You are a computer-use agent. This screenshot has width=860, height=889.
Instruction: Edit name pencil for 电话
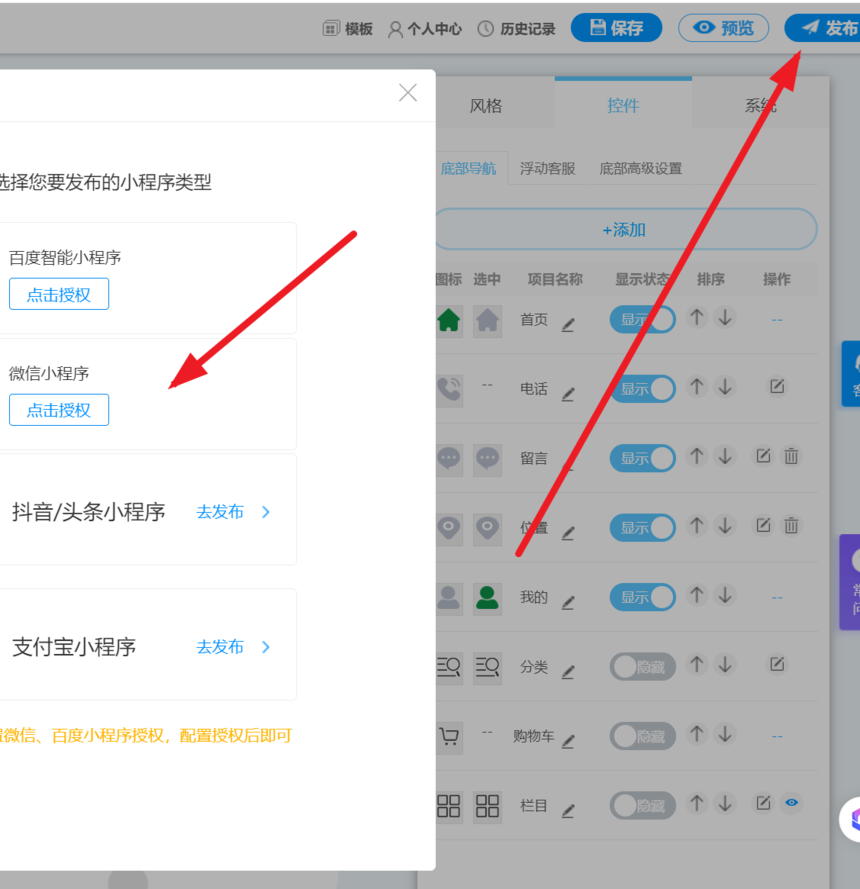coord(568,394)
